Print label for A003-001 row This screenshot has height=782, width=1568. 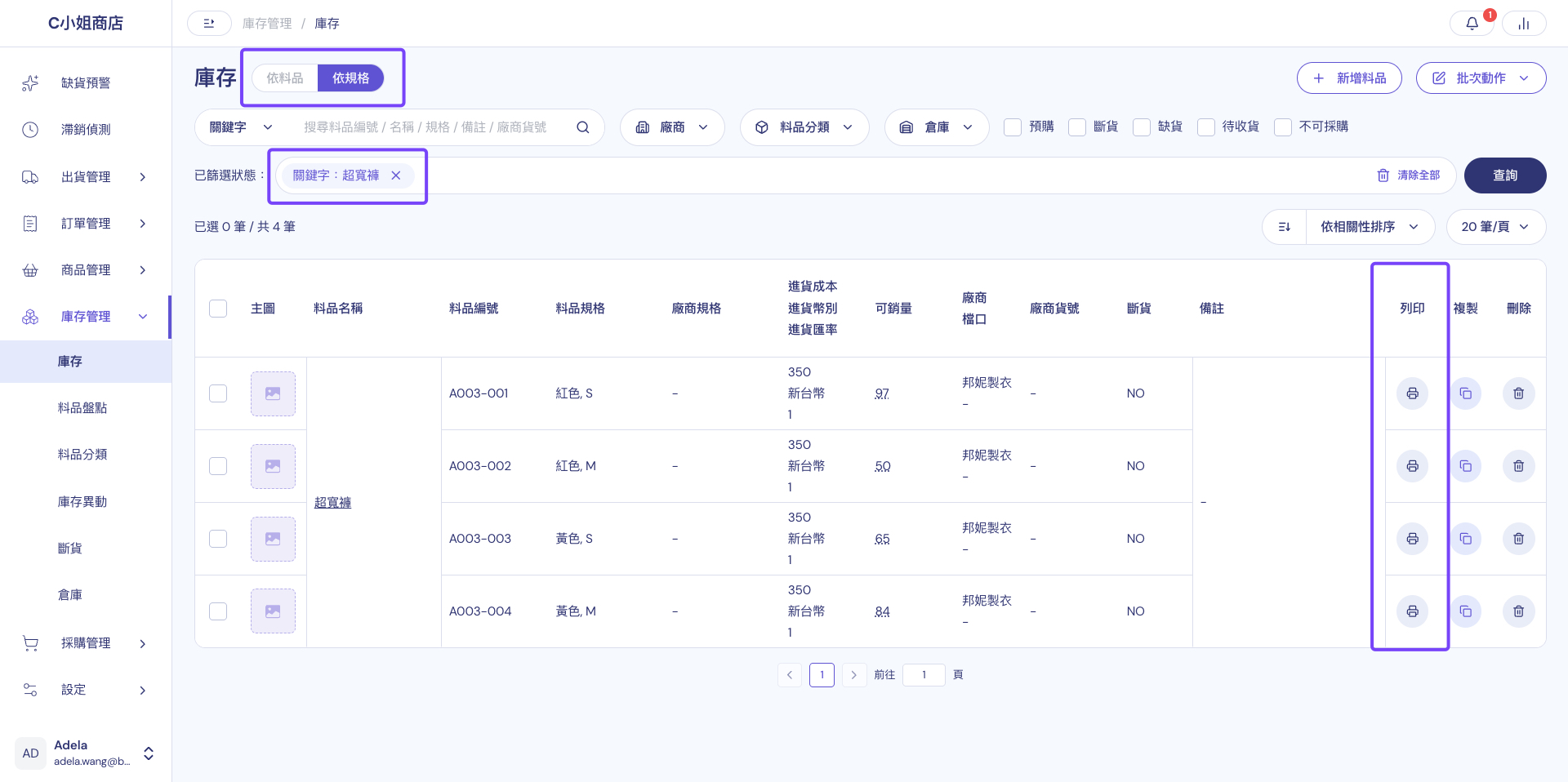pyautogui.click(x=1412, y=393)
